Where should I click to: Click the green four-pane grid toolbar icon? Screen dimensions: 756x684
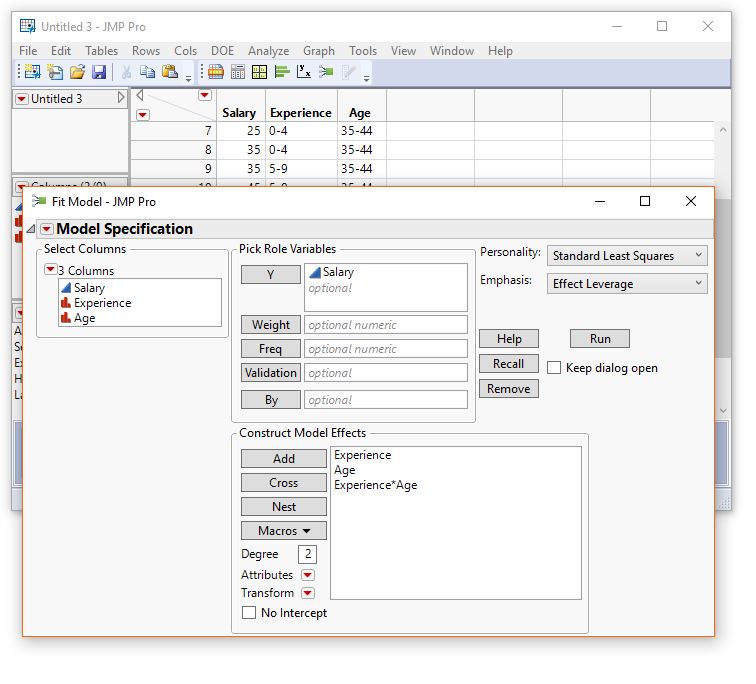click(259, 72)
